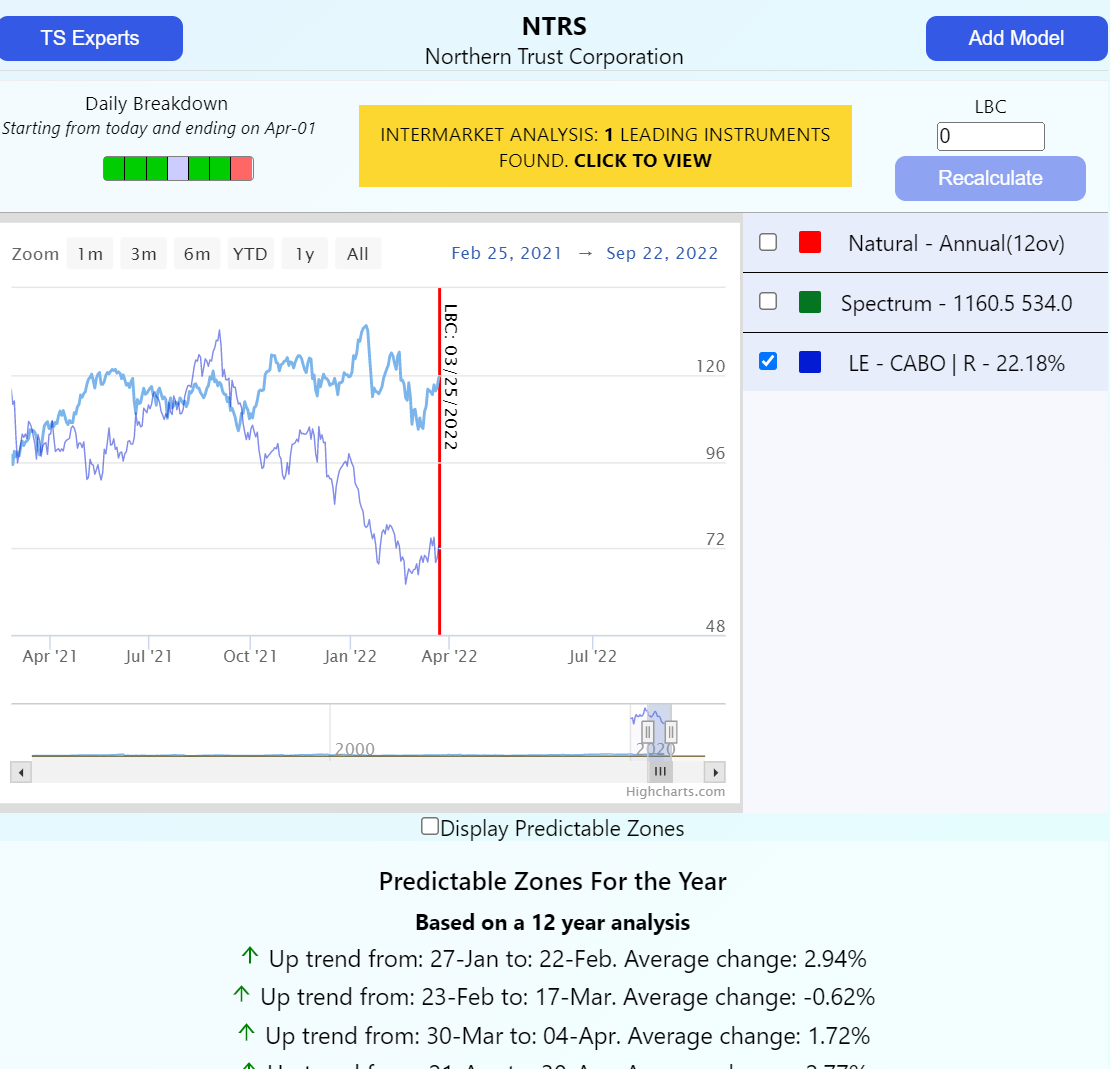Screen dimensions: 1110x1069
Task: Click the left scroll arrow below the chart
Action: click(20, 772)
